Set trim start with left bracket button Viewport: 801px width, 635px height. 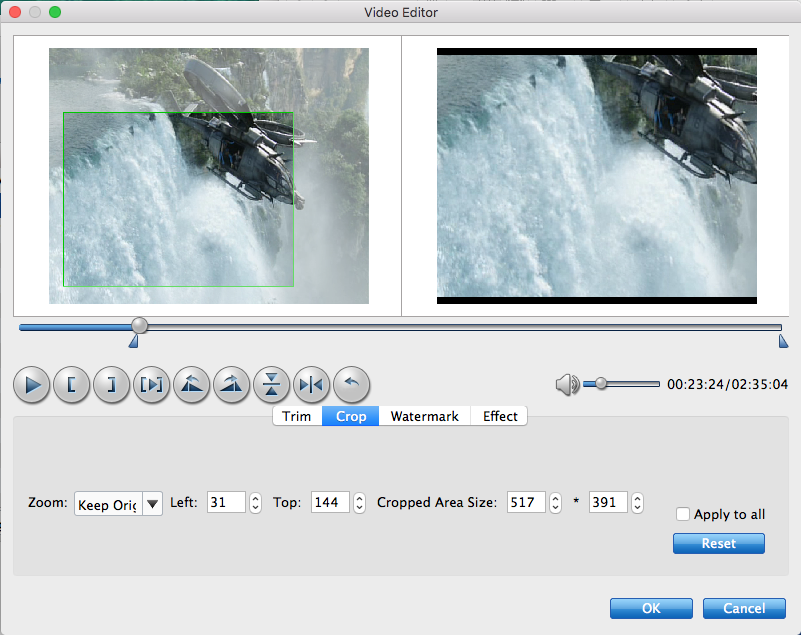tap(72, 384)
